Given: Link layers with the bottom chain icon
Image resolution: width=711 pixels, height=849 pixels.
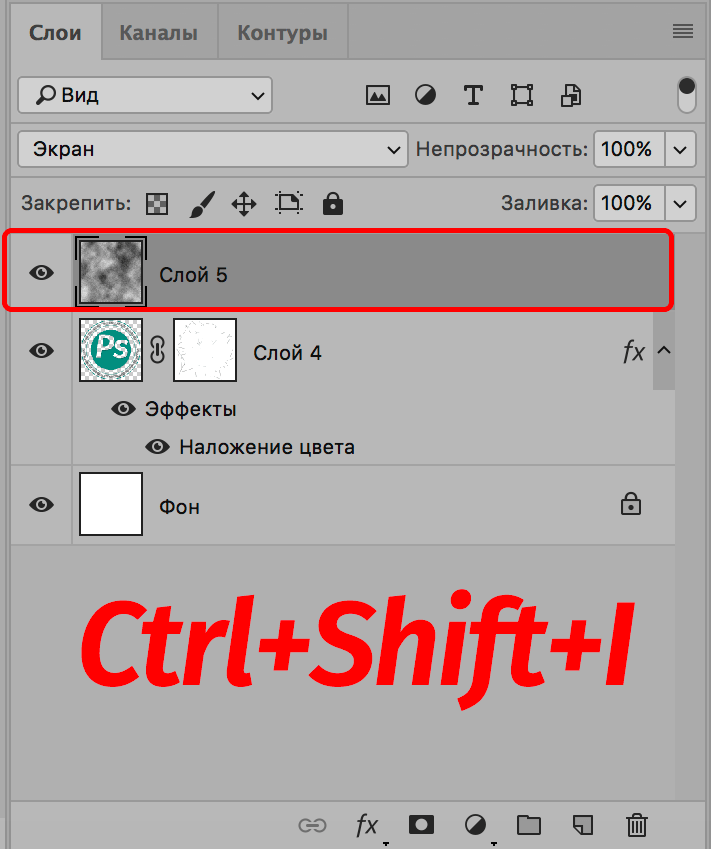Looking at the screenshot, I should click(312, 825).
